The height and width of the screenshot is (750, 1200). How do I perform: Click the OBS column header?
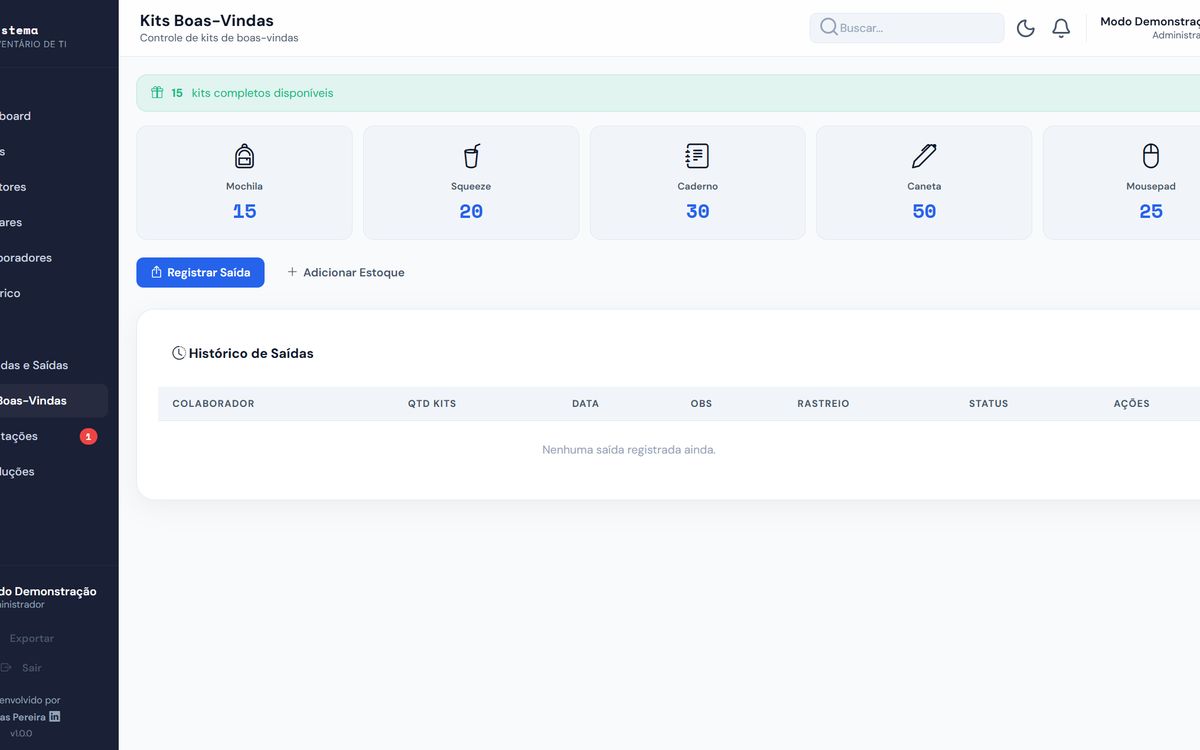point(701,404)
